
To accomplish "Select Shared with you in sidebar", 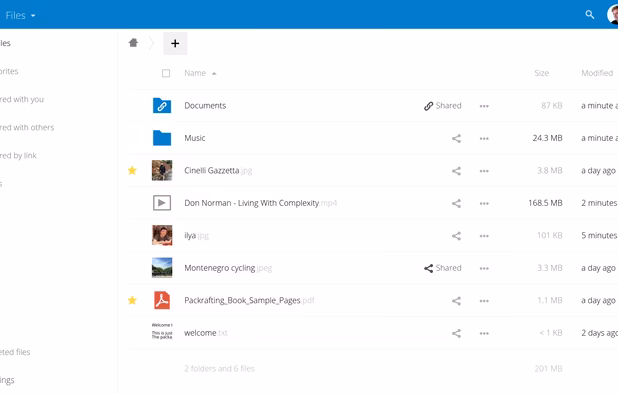I will [x=22, y=99].
